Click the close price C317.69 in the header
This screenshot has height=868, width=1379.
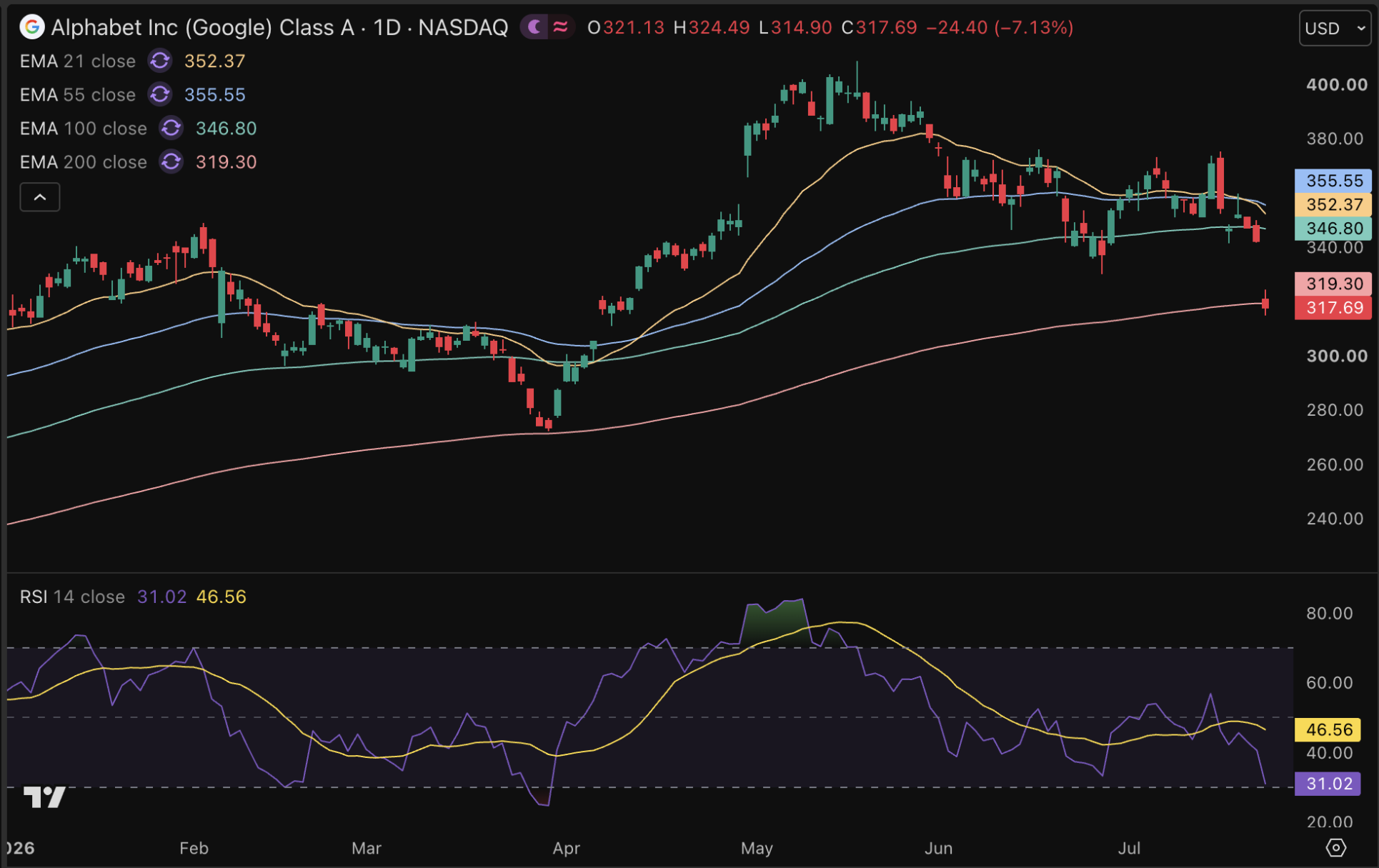pyautogui.click(x=879, y=28)
